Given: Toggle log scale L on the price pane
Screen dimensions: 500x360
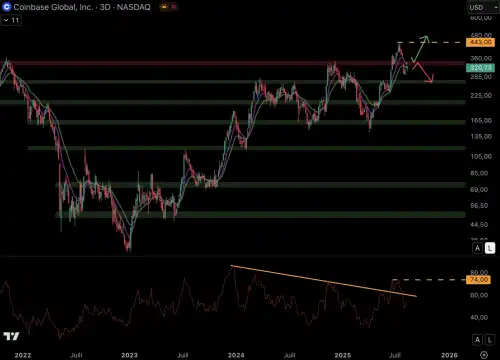Looking at the screenshot, I should pyautogui.click(x=490, y=248).
